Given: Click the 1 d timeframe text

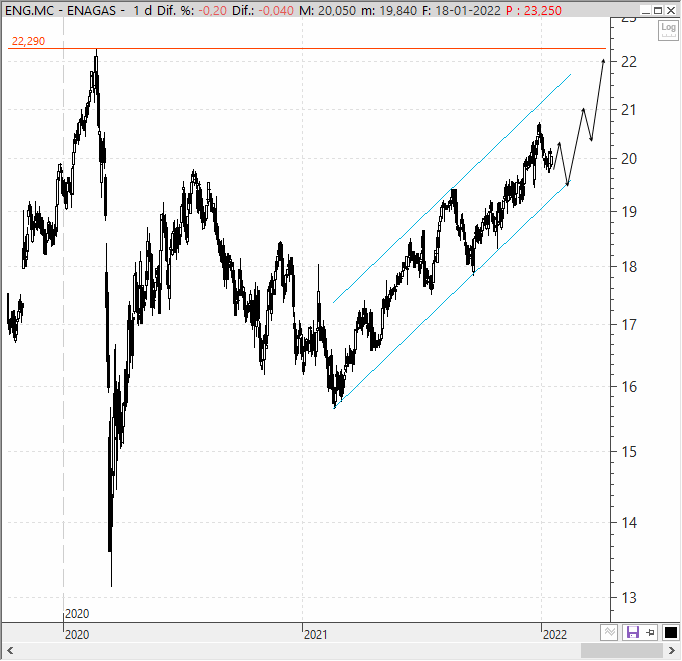Looking at the screenshot, I should (143, 10).
